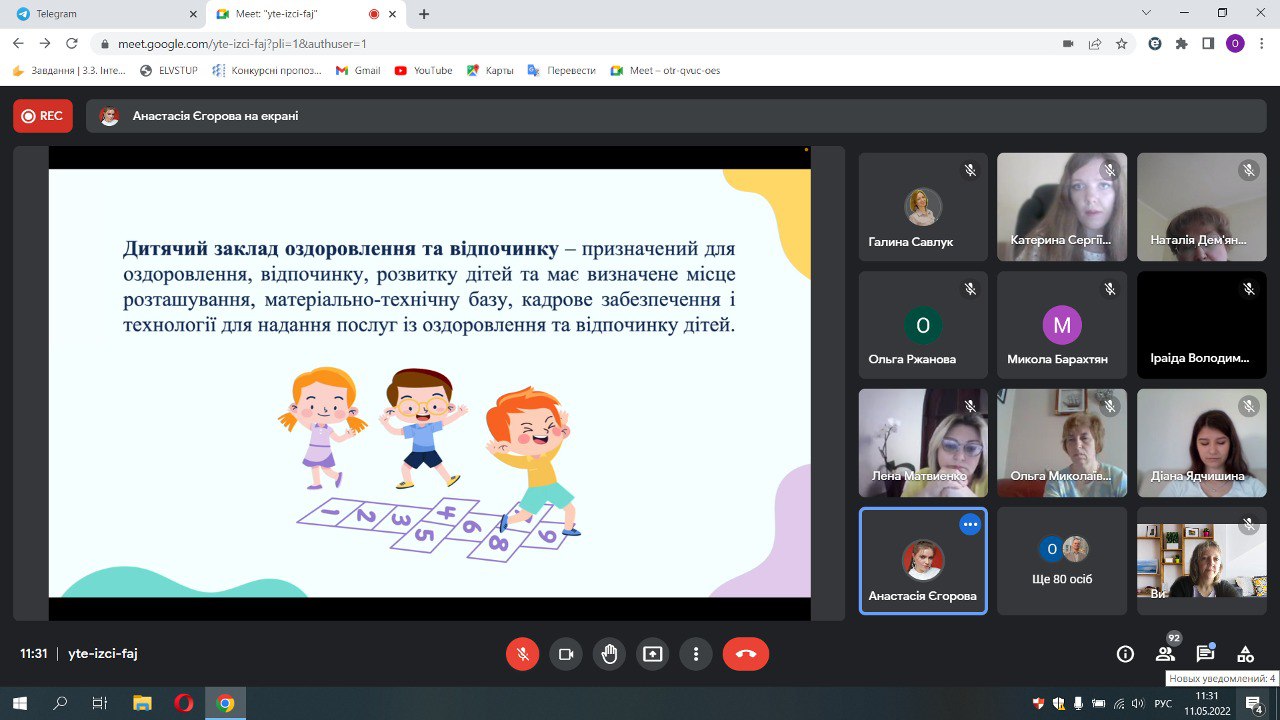The height and width of the screenshot is (720, 1280).
Task: Open the in-call chat panel
Action: point(1205,654)
